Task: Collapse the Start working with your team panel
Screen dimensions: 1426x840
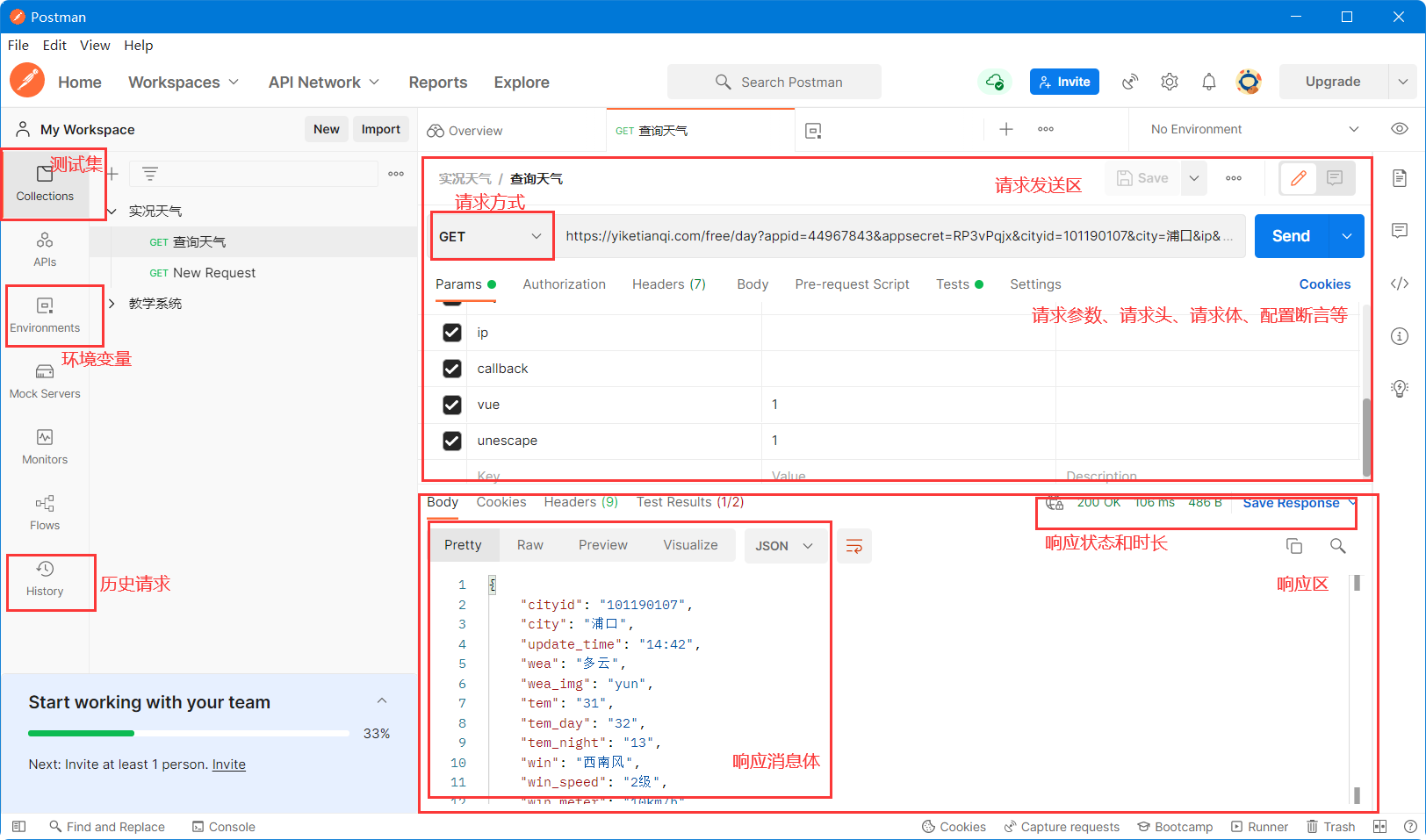Action: point(382,700)
